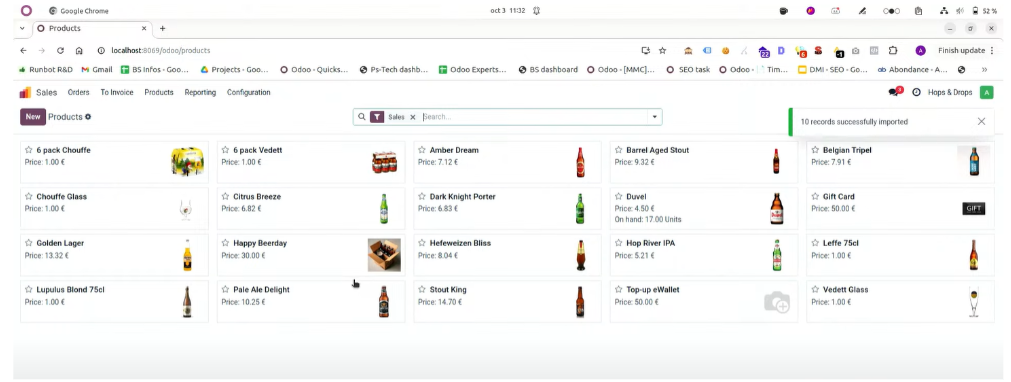Viewport: 1011px width, 382px height.
Task: Go to the browser home icon
Action: (79, 50)
